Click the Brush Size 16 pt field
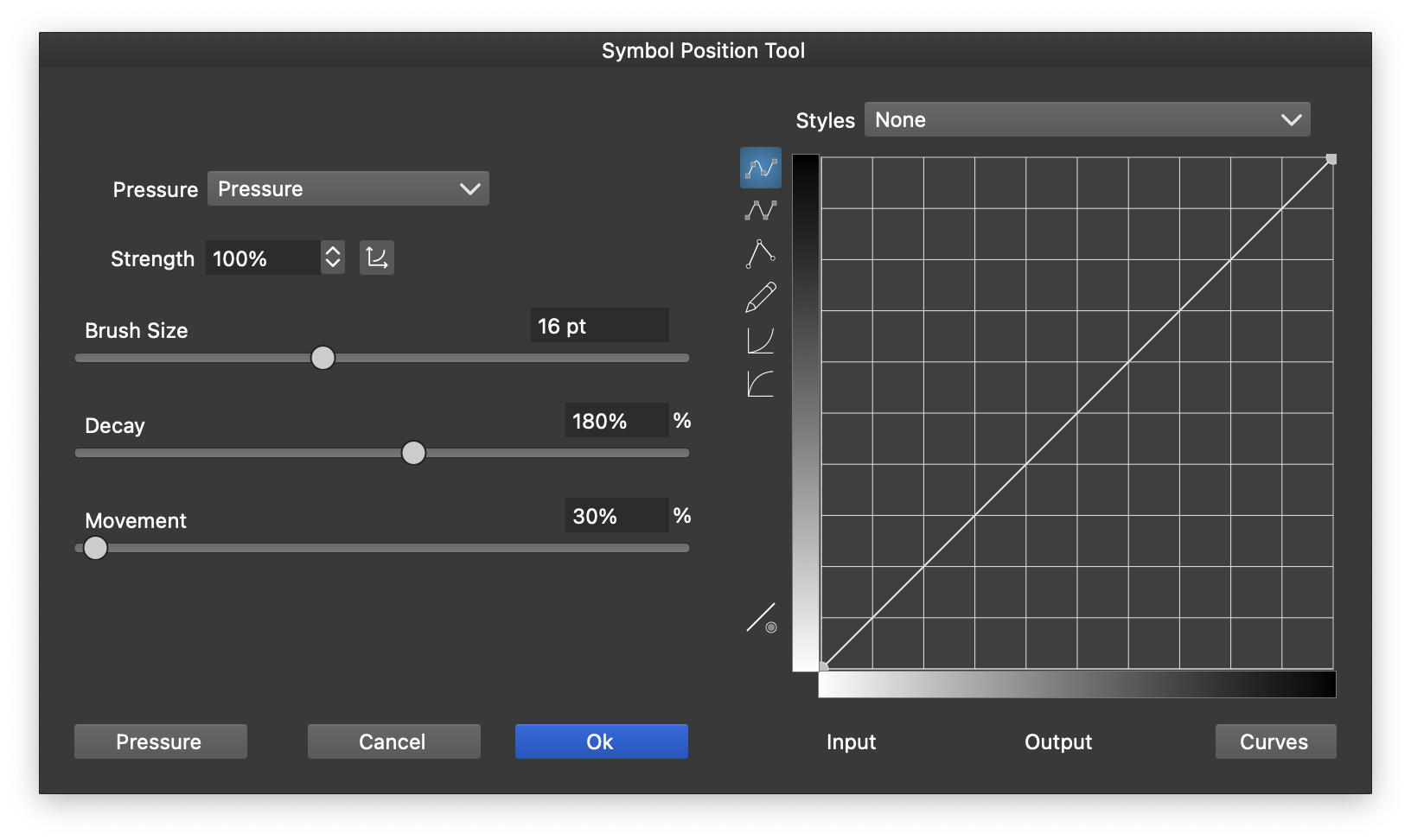 pyautogui.click(x=598, y=326)
